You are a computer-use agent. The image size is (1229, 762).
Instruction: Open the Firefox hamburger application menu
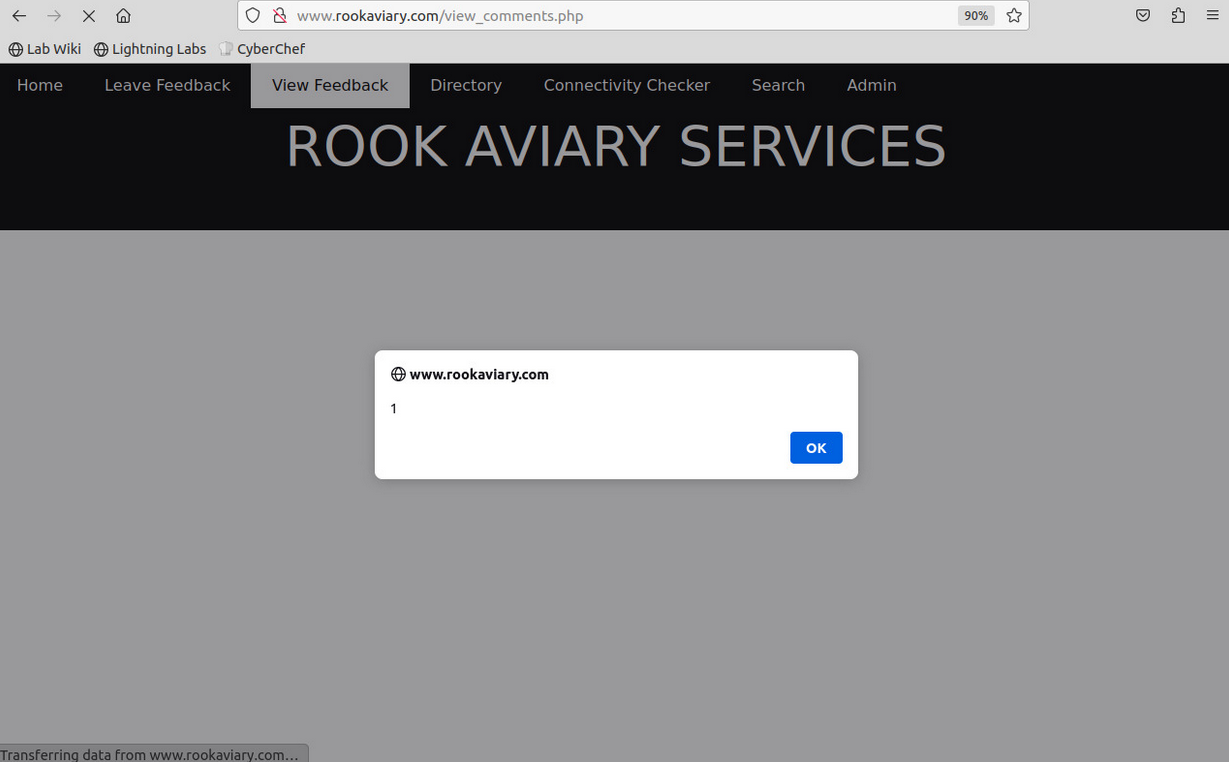click(1212, 16)
